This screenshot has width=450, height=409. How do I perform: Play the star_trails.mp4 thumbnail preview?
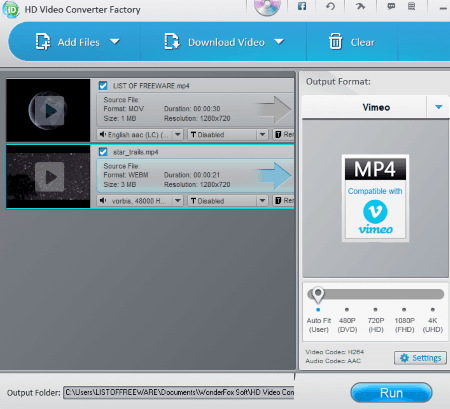(50, 177)
